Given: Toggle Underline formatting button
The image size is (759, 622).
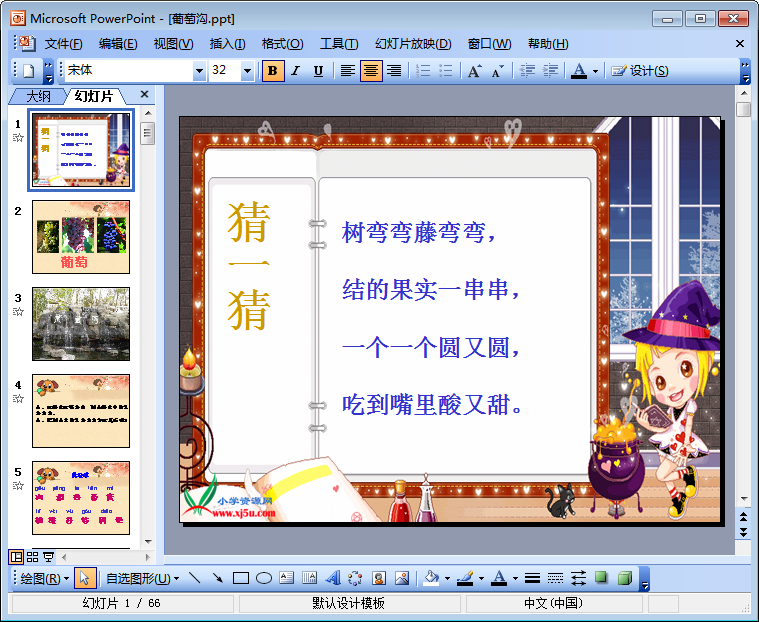Looking at the screenshot, I should click(x=318, y=71).
